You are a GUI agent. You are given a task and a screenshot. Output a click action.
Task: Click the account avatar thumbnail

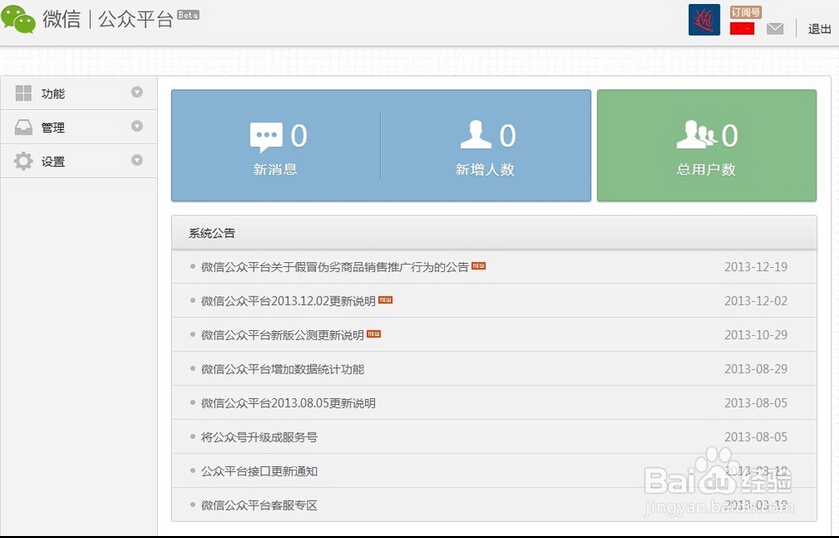[x=704, y=20]
